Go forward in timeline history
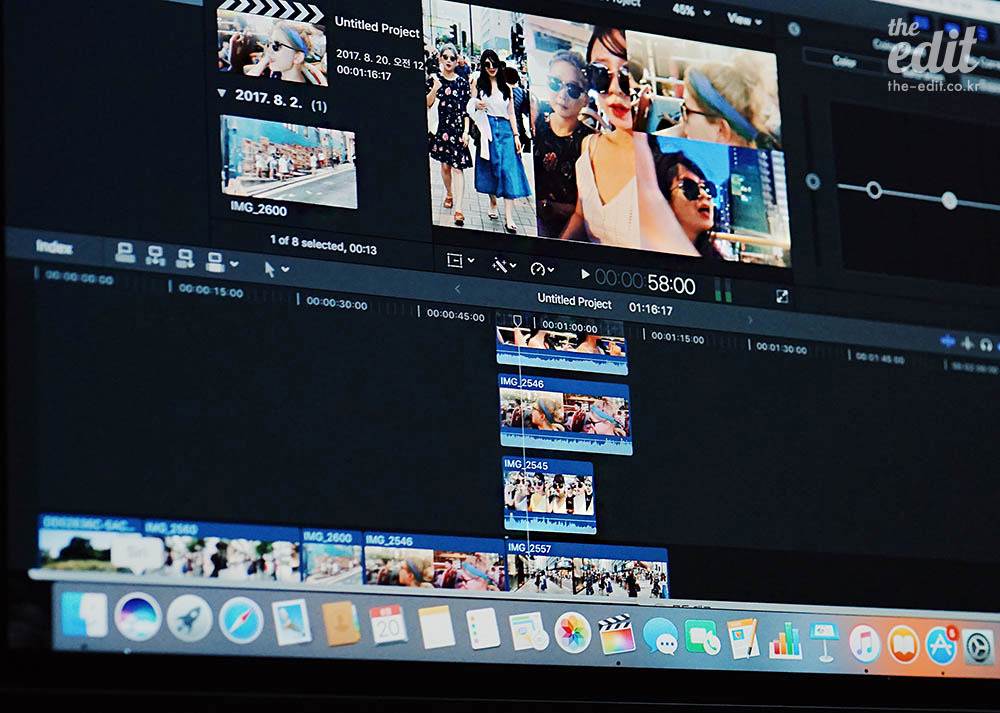The image size is (1000, 713). click(x=750, y=319)
